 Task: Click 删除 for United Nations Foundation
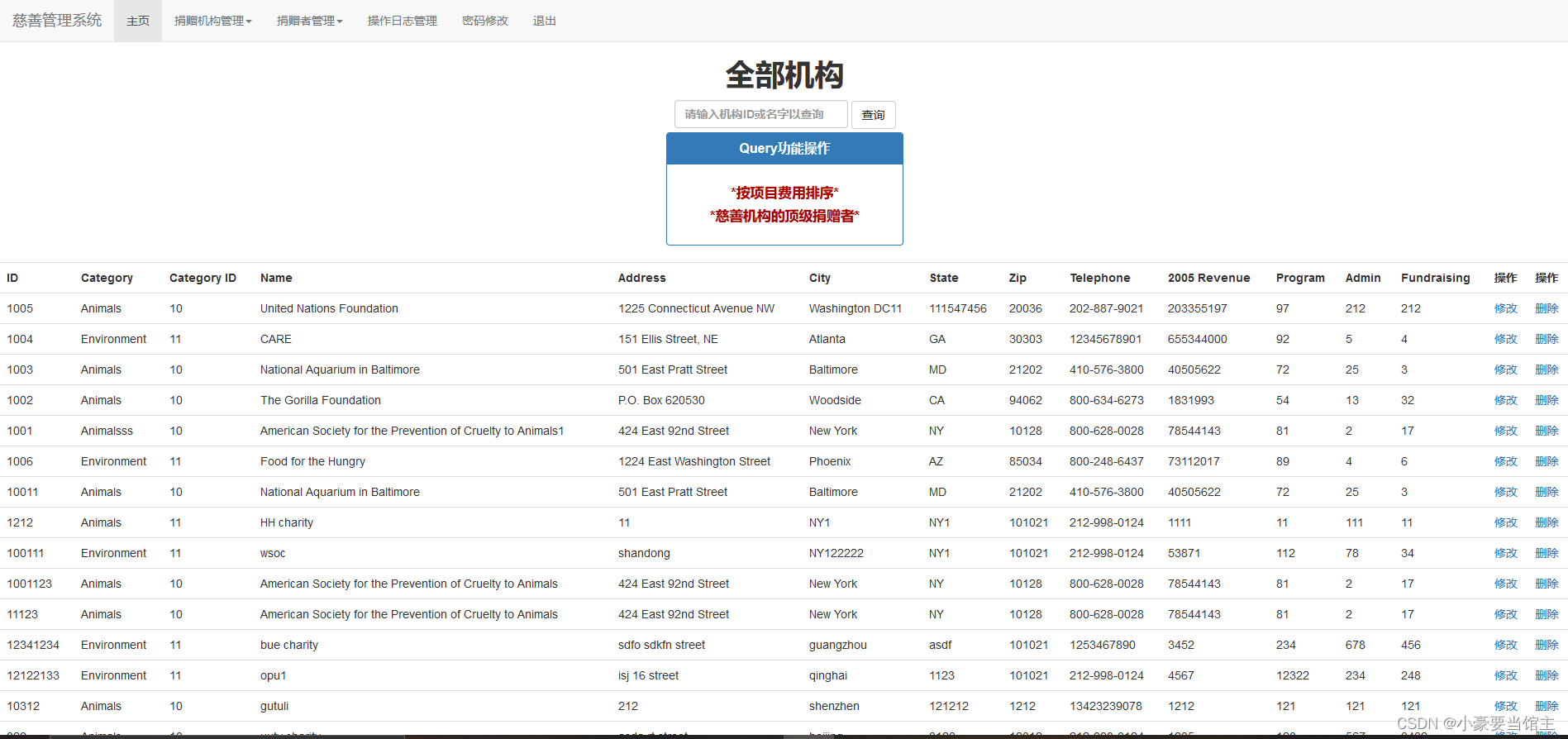point(1547,308)
